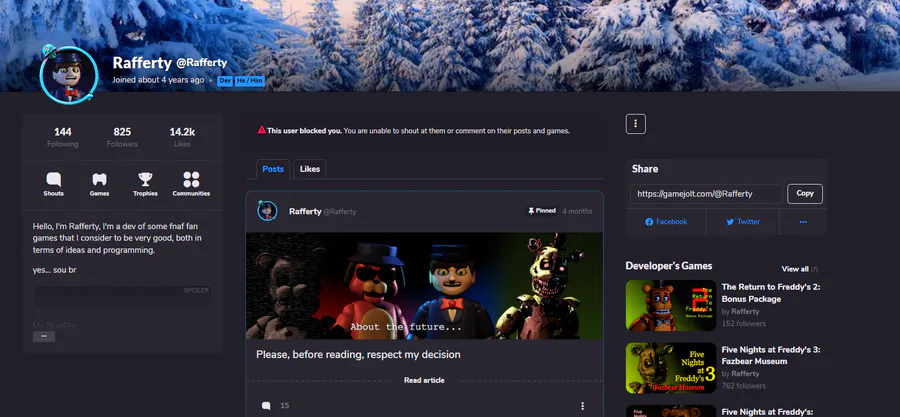The image size is (900, 417).
Task: Click the post author avatar
Action: point(267,211)
